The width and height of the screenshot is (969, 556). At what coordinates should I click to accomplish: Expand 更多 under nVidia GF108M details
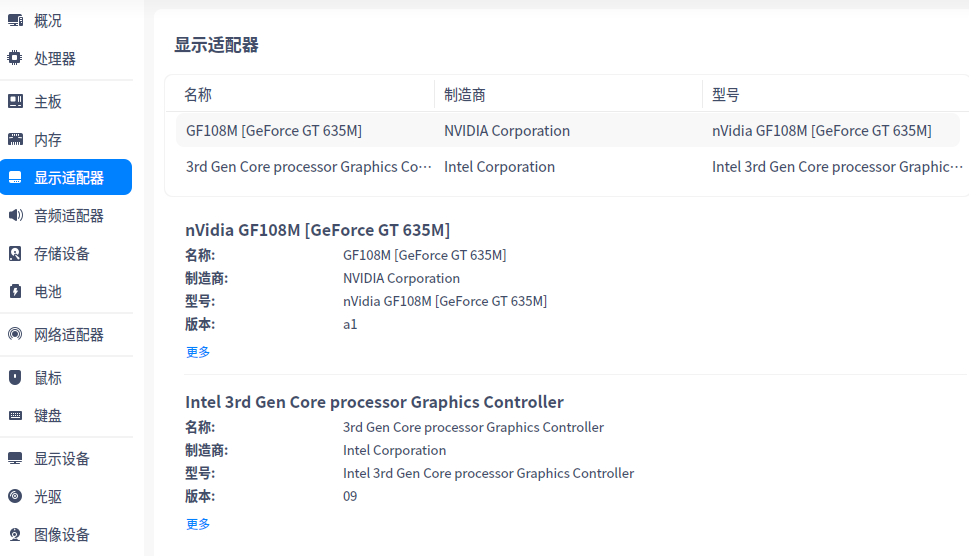[x=198, y=352]
